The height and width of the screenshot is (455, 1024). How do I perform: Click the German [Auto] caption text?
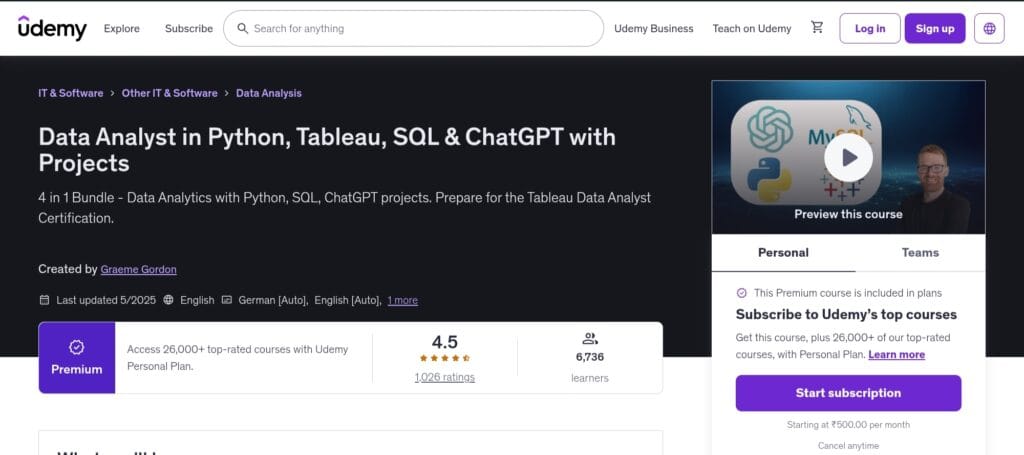click(x=273, y=300)
